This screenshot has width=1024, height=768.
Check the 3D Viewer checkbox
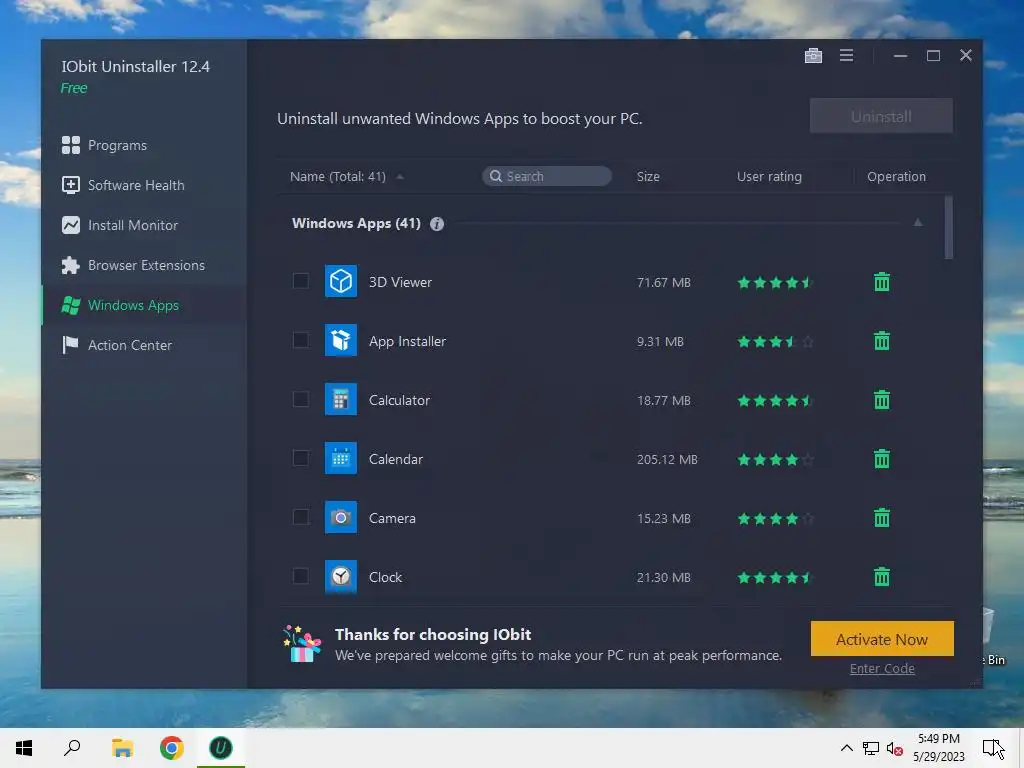point(300,281)
